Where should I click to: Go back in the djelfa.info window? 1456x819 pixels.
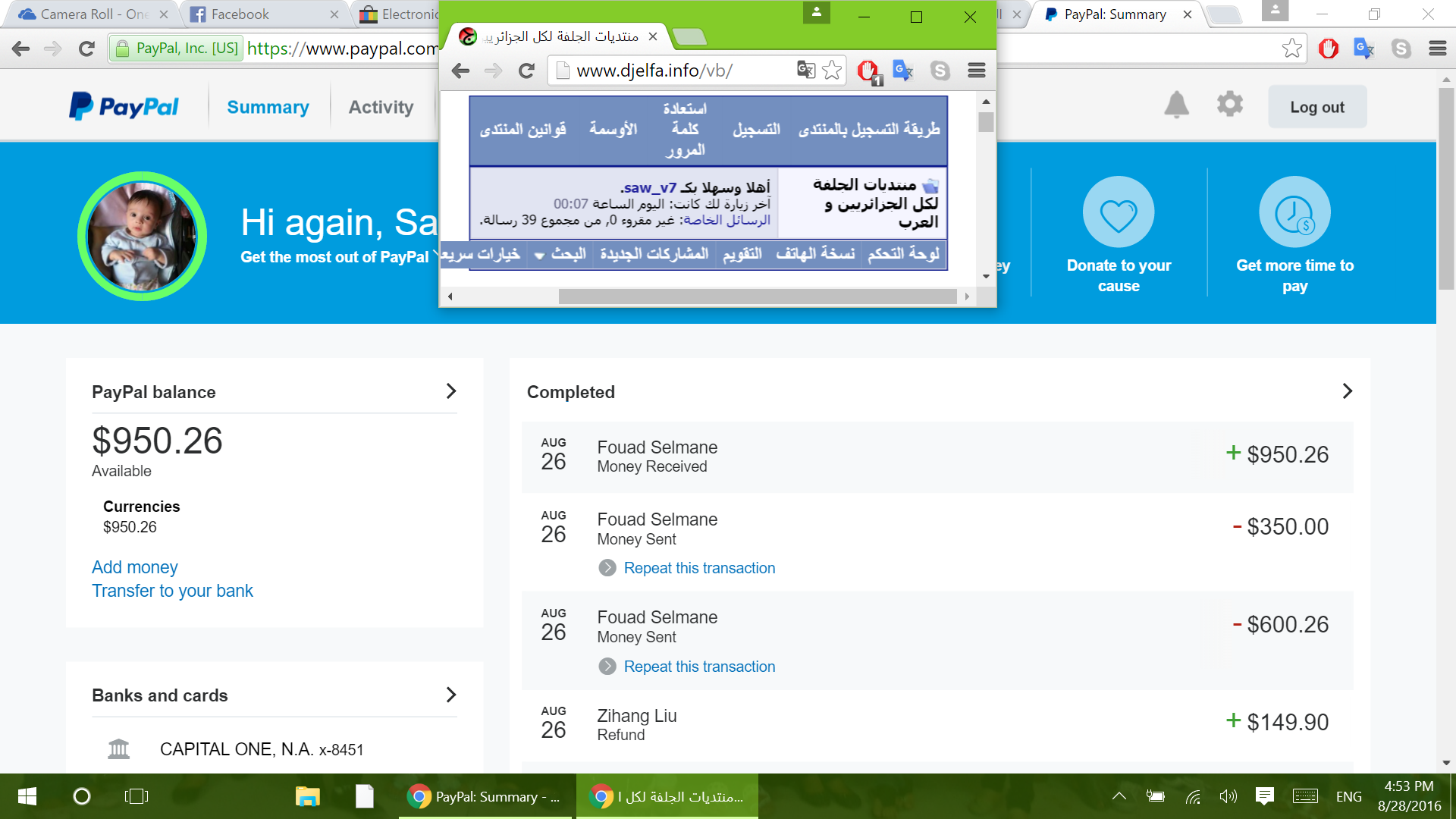click(460, 71)
